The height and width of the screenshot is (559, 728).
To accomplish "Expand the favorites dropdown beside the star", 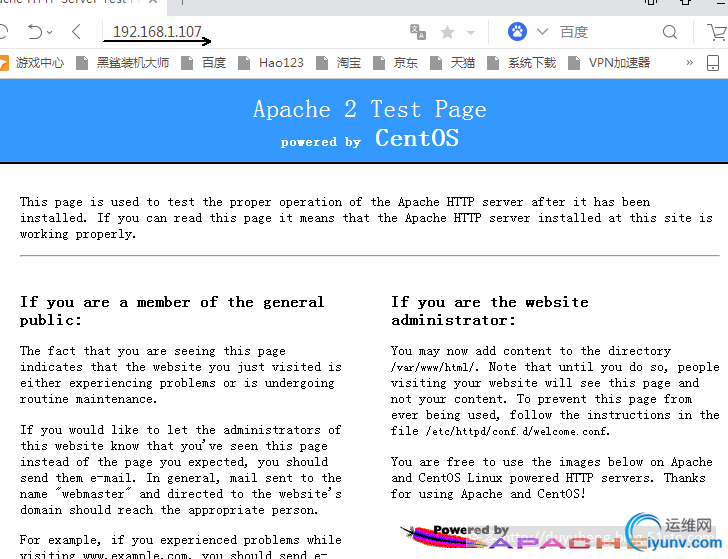I will click(471, 32).
